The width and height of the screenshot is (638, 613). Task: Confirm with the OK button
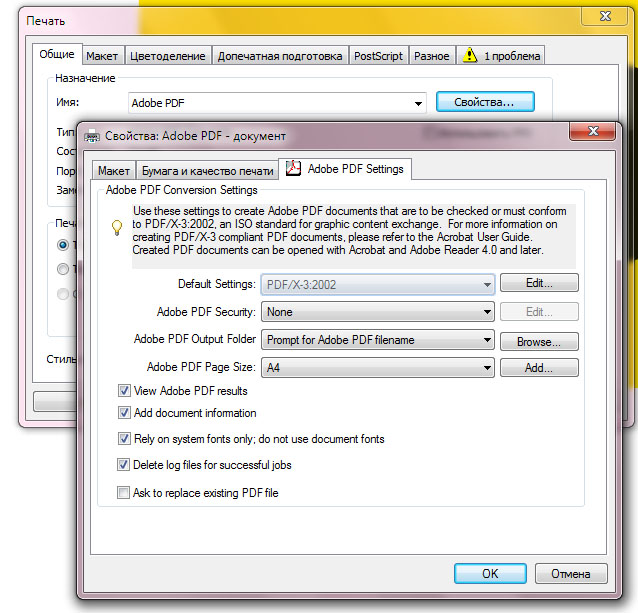490,574
